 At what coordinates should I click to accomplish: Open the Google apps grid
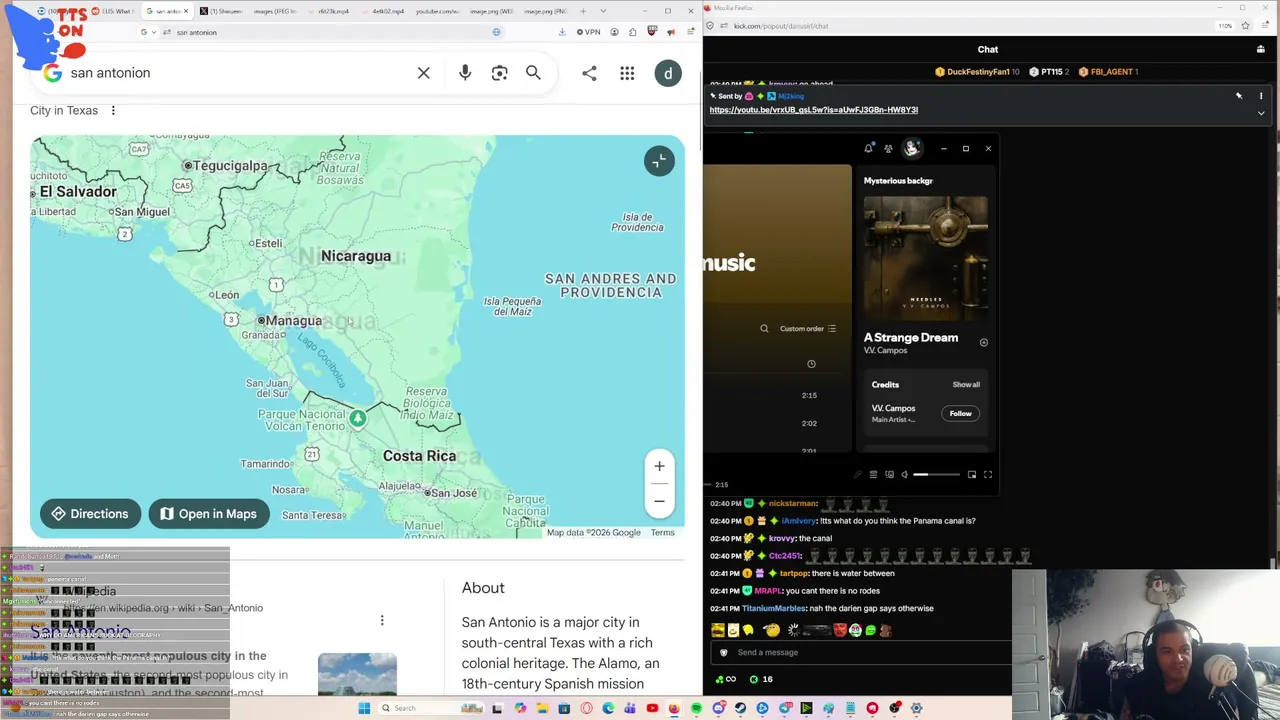(x=627, y=73)
